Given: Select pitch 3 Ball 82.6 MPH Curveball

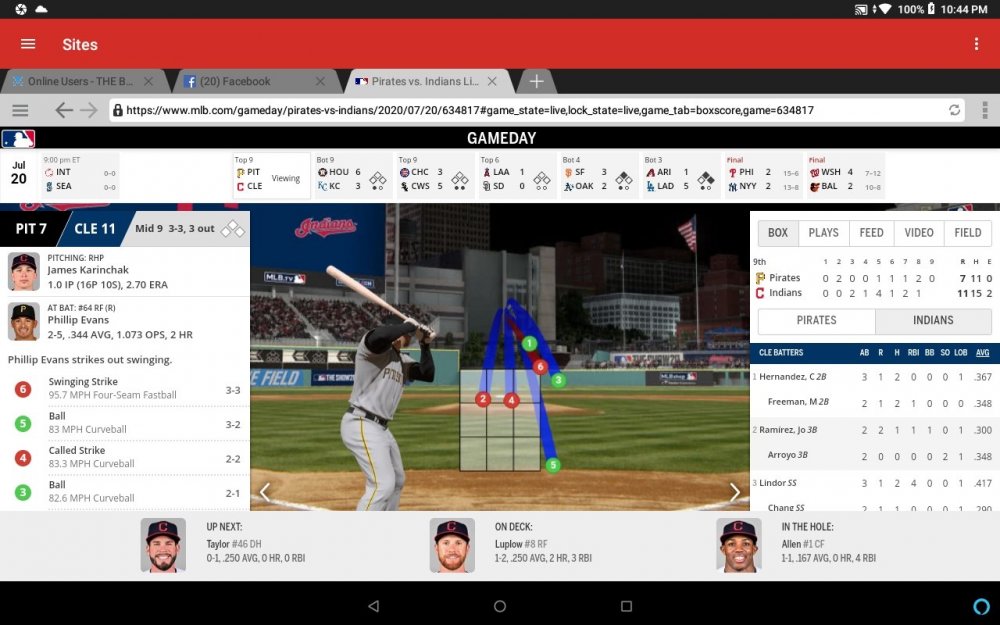Looking at the screenshot, I should coord(127,492).
